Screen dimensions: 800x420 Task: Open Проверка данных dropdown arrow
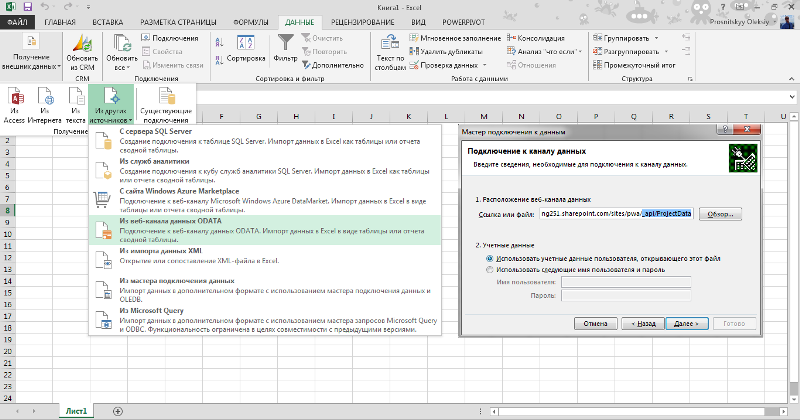(484, 65)
